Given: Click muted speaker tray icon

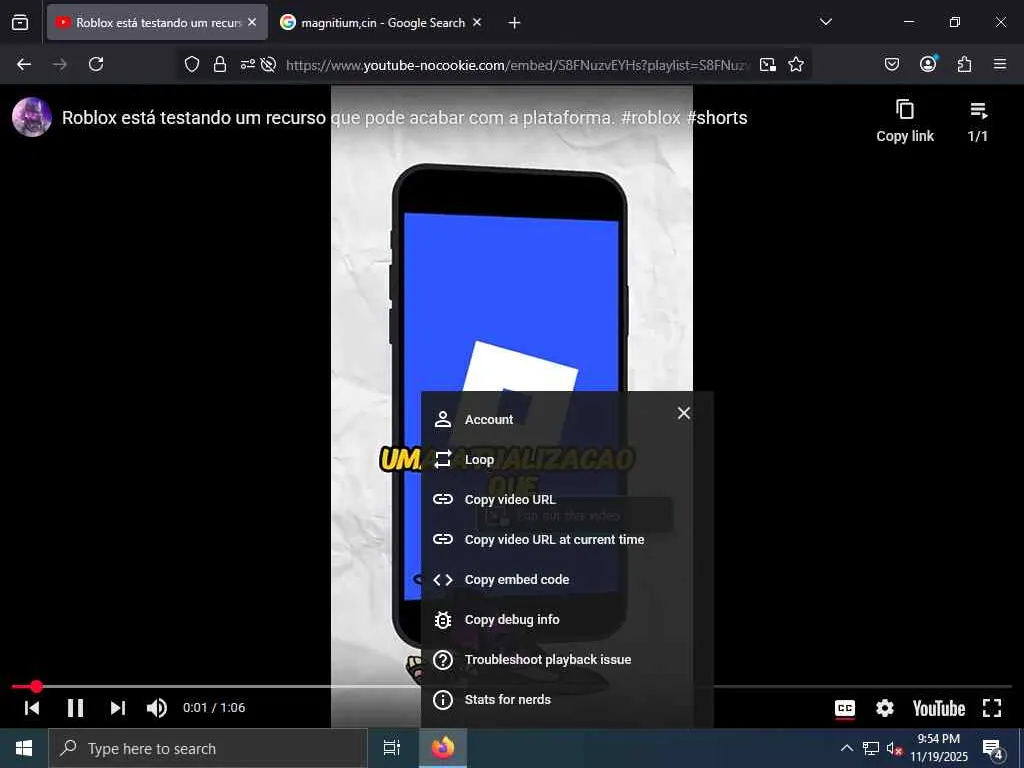Looking at the screenshot, I should coord(894,748).
